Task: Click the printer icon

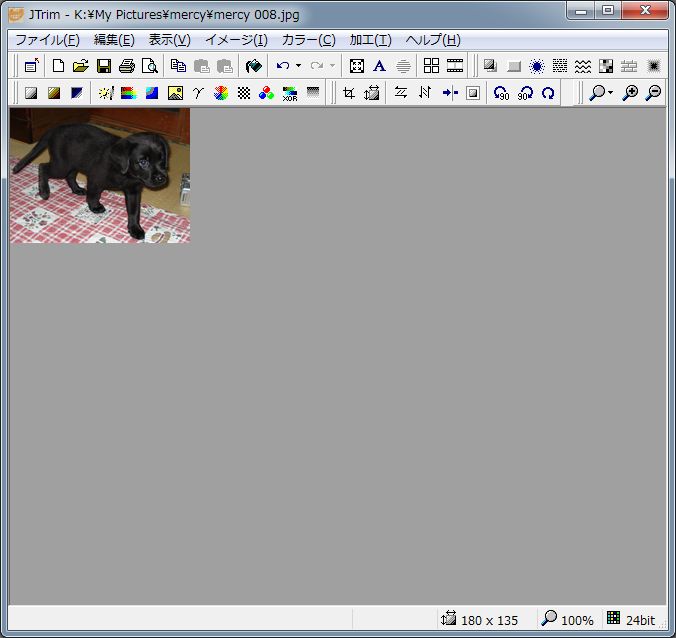Action: [127, 66]
